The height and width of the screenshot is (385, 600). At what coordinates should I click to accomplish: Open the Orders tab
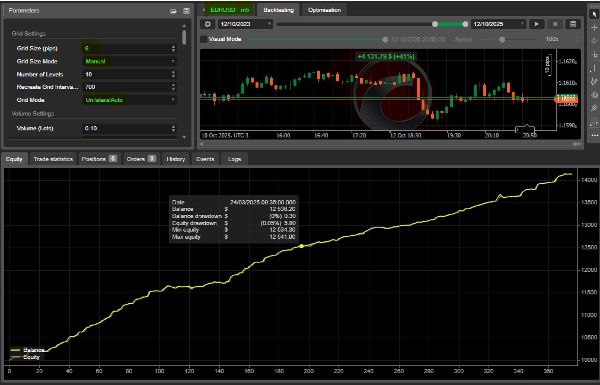coord(141,159)
